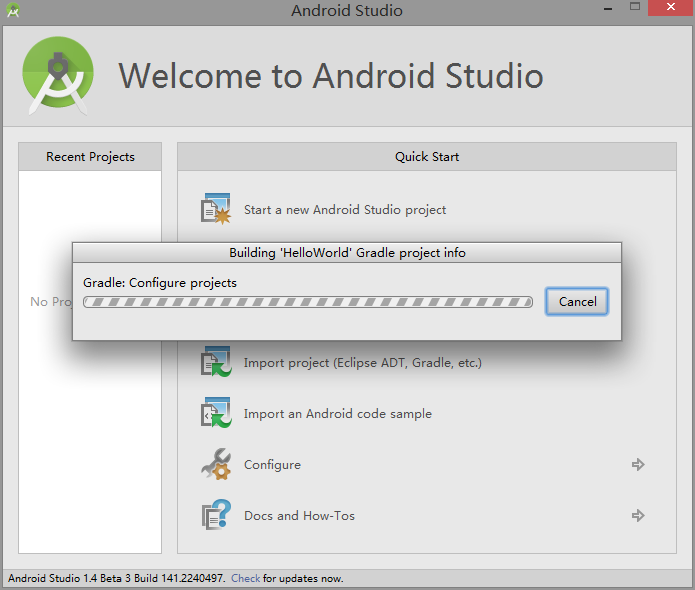Select the Quick Start panel header
Viewport: 695px width, 590px height.
click(x=427, y=156)
